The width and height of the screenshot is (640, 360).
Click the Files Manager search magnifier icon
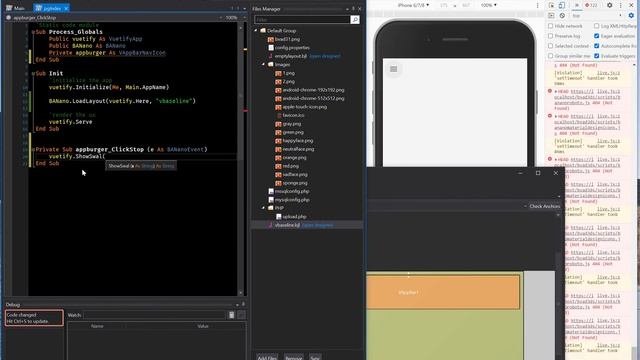(355, 19)
